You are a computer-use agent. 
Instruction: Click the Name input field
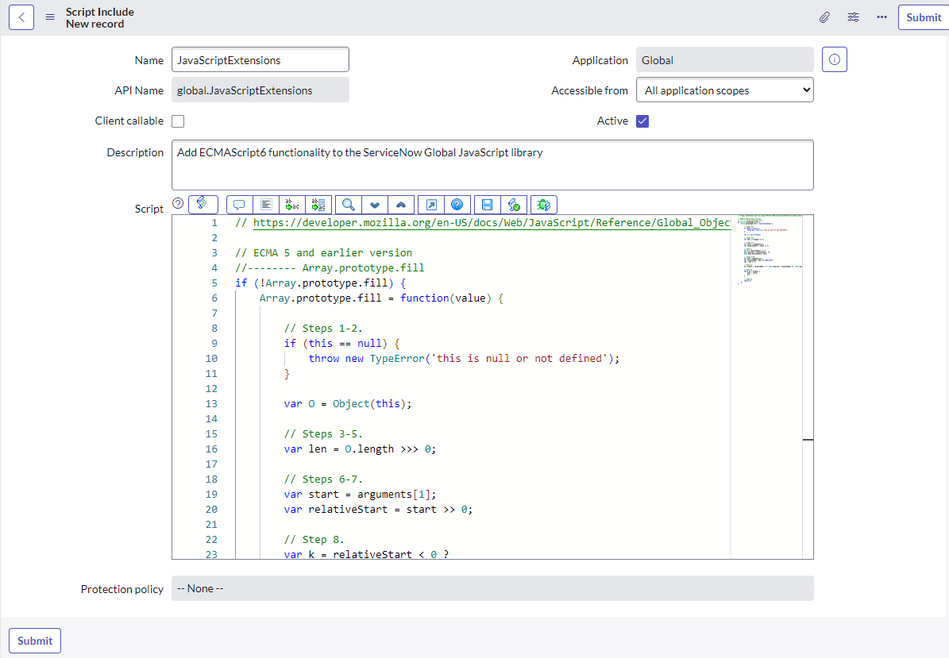pos(260,60)
